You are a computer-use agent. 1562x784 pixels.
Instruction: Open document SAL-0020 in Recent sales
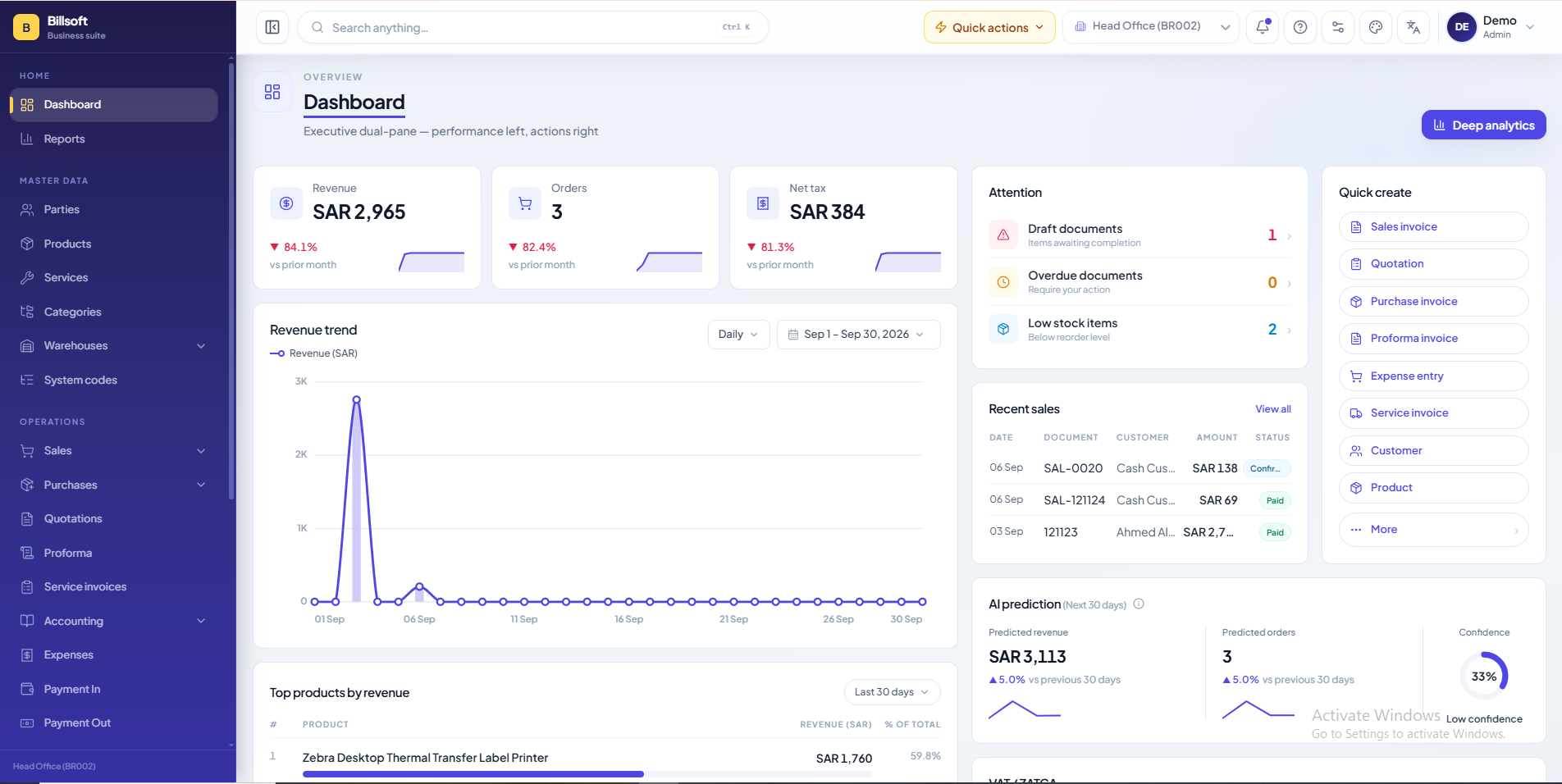click(1072, 468)
